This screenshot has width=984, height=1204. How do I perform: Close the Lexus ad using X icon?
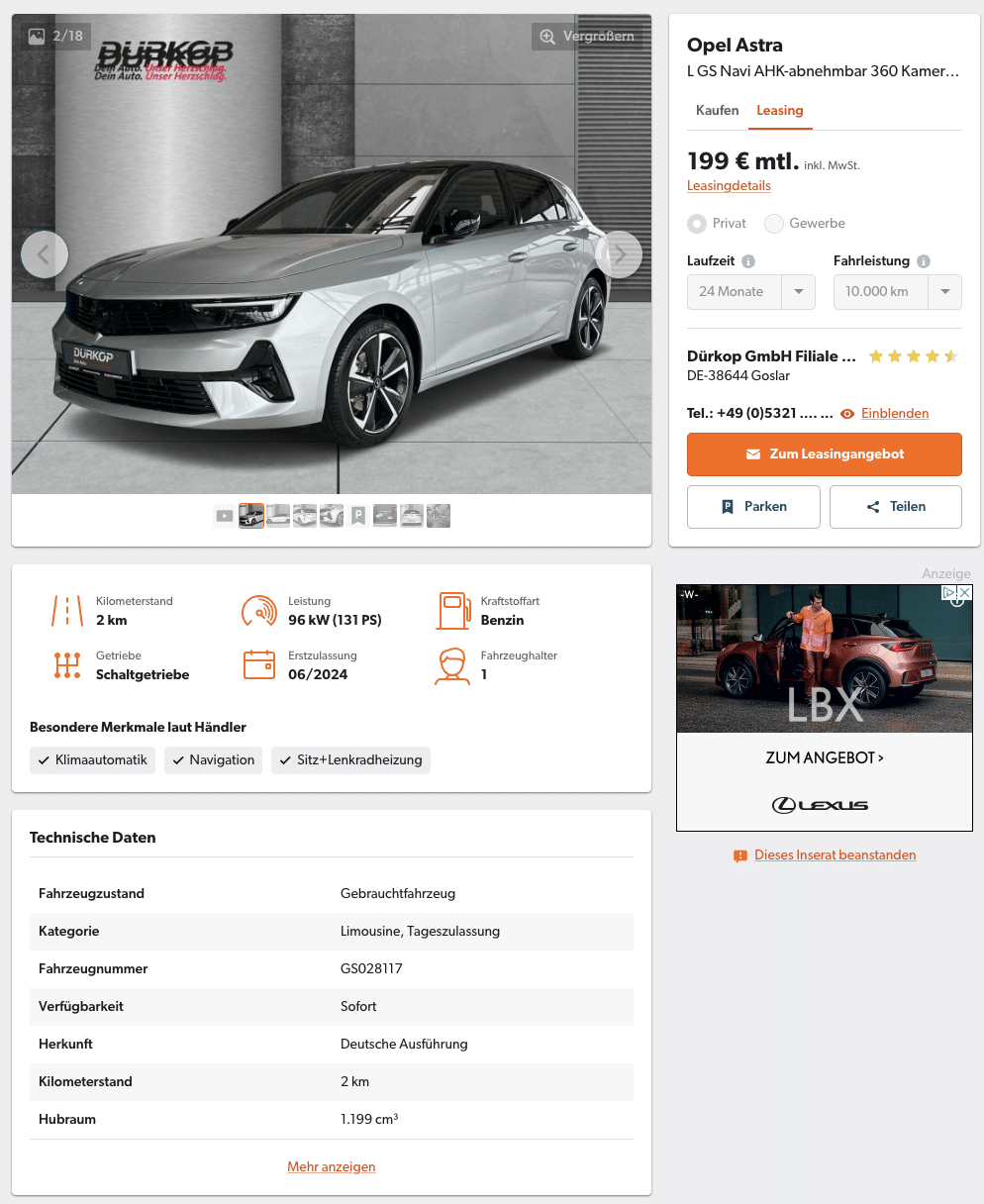(x=964, y=592)
